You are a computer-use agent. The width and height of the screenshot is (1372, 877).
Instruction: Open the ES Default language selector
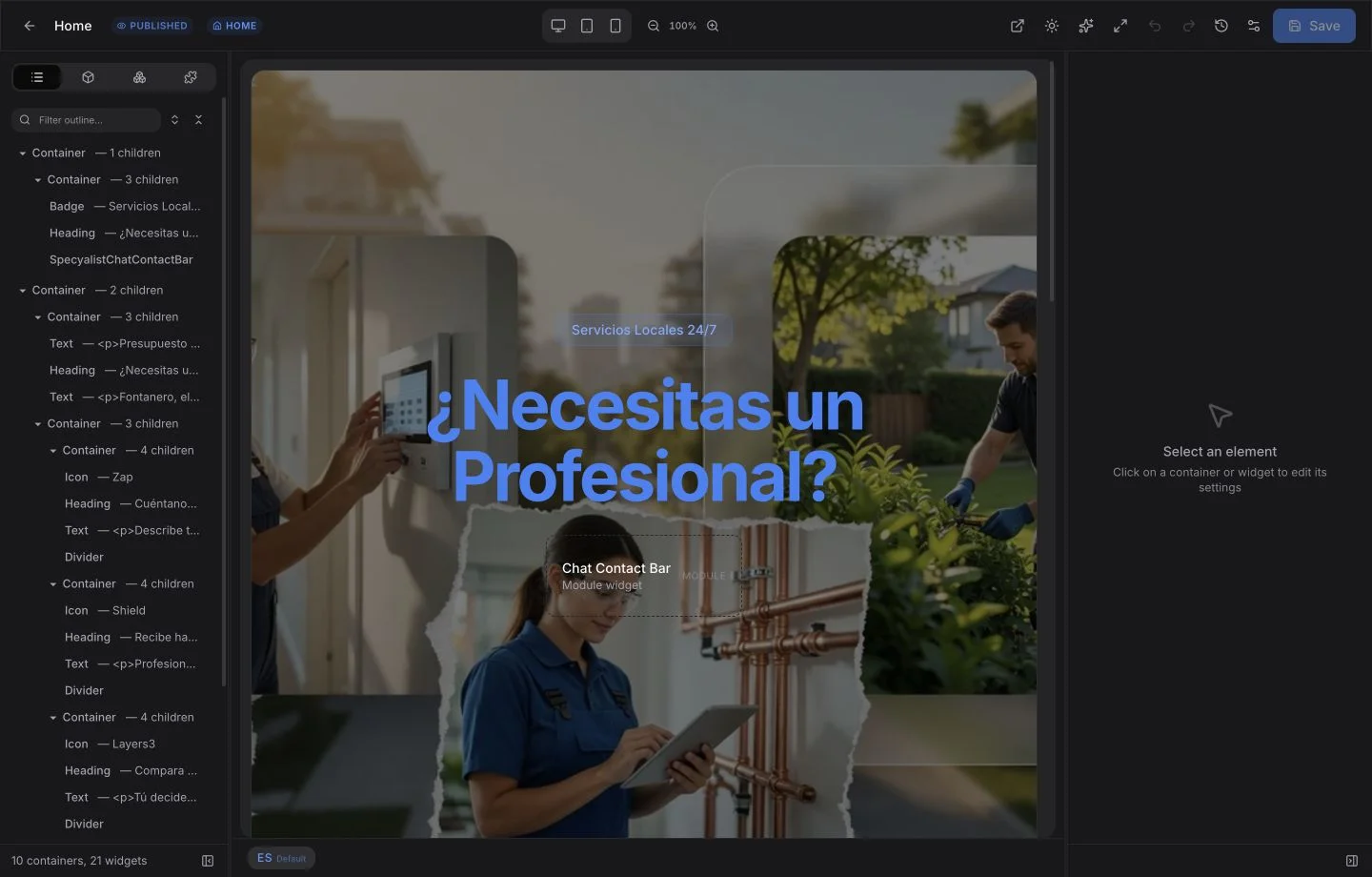[281, 858]
